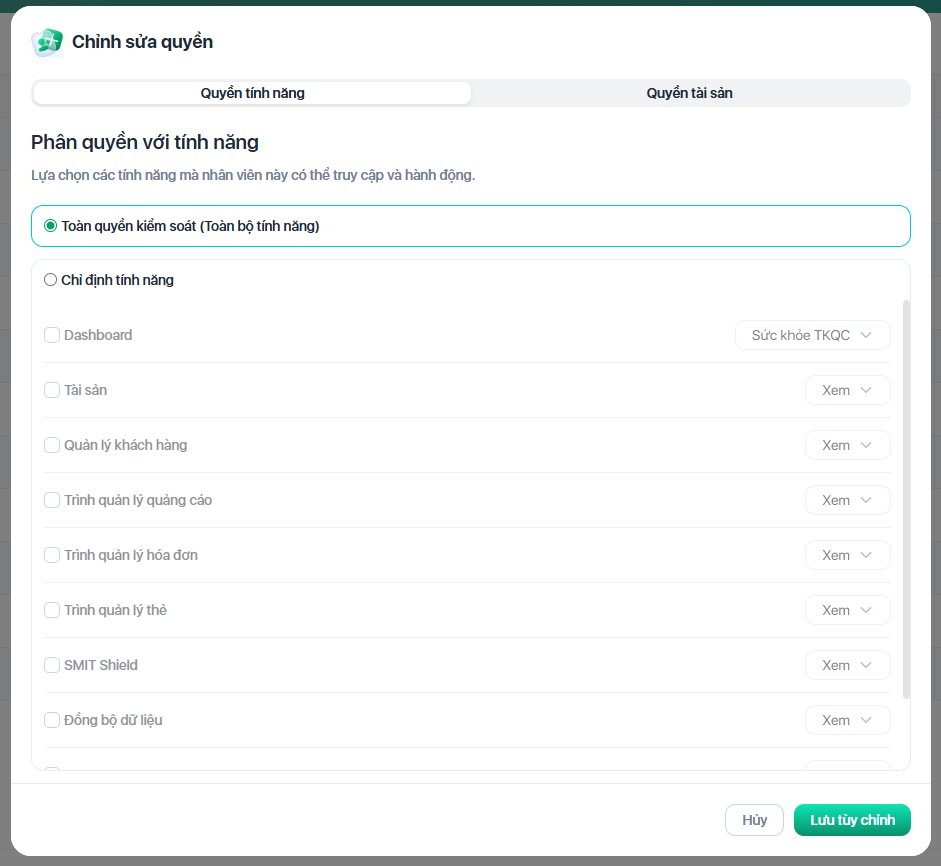Click the Hủy button
The image size is (941, 866).
(754, 820)
